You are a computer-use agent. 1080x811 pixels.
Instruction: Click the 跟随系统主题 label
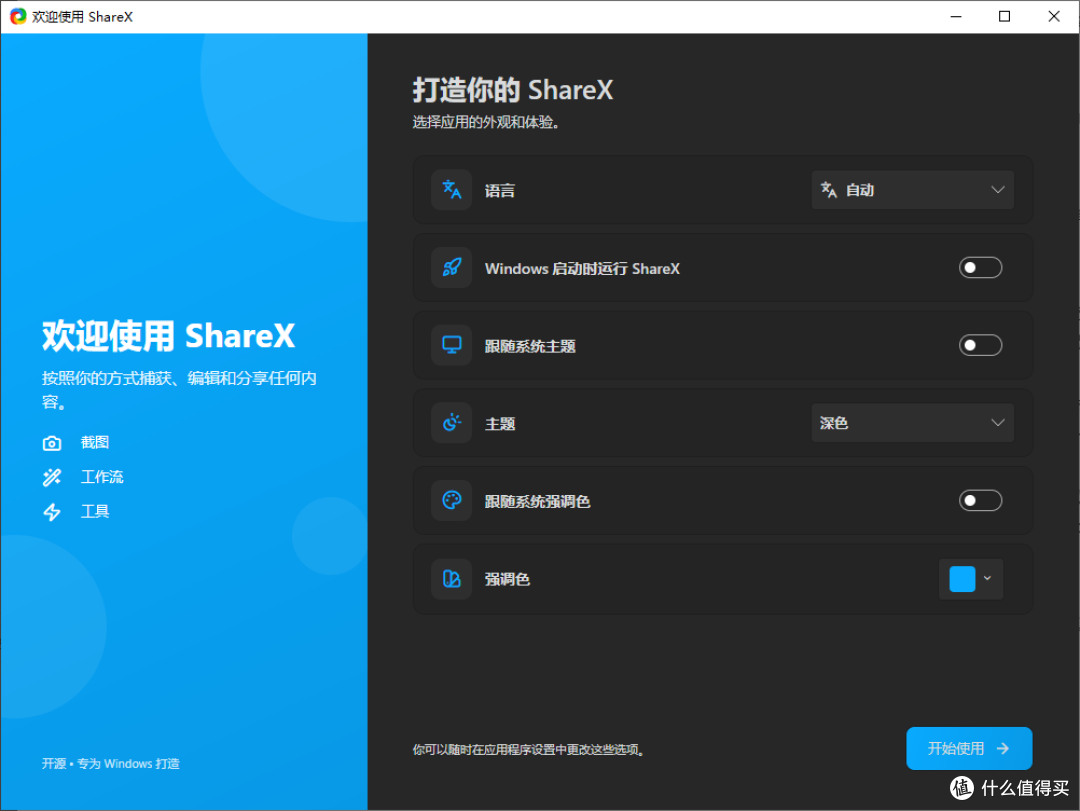point(530,346)
